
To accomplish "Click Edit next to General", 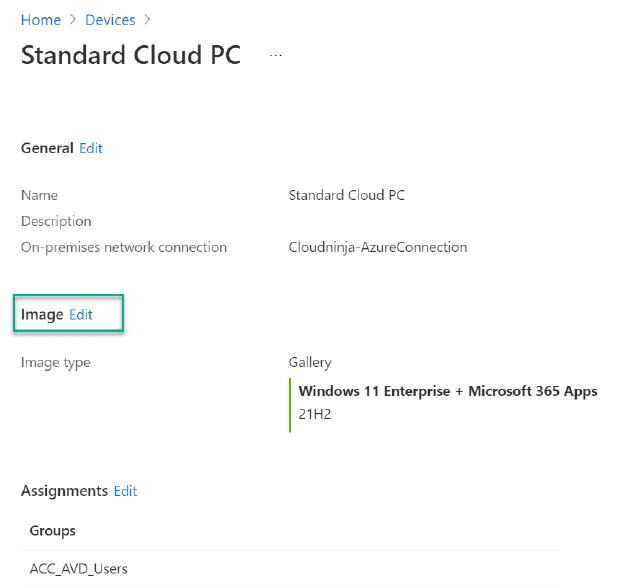I will (x=91, y=148).
